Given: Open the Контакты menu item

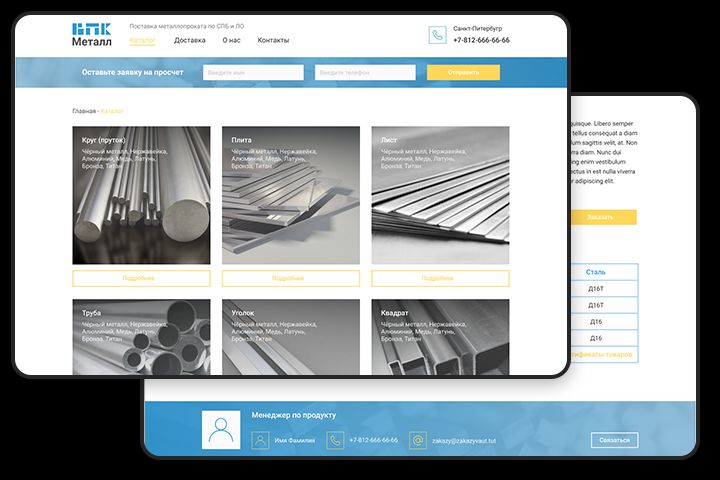Looking at the screenshot, I should [x=273, y=40].
